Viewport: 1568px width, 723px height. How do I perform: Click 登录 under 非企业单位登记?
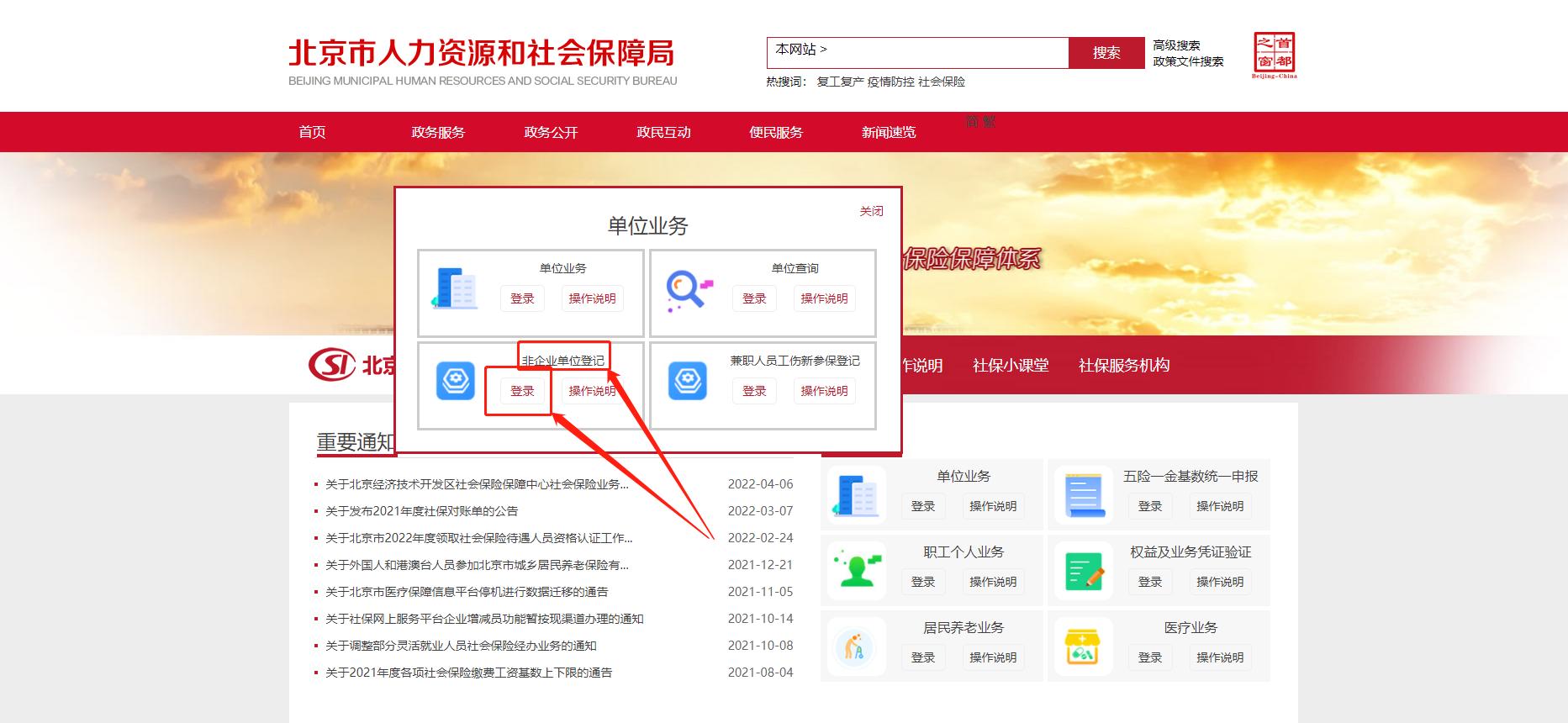[x=522, y=391]
